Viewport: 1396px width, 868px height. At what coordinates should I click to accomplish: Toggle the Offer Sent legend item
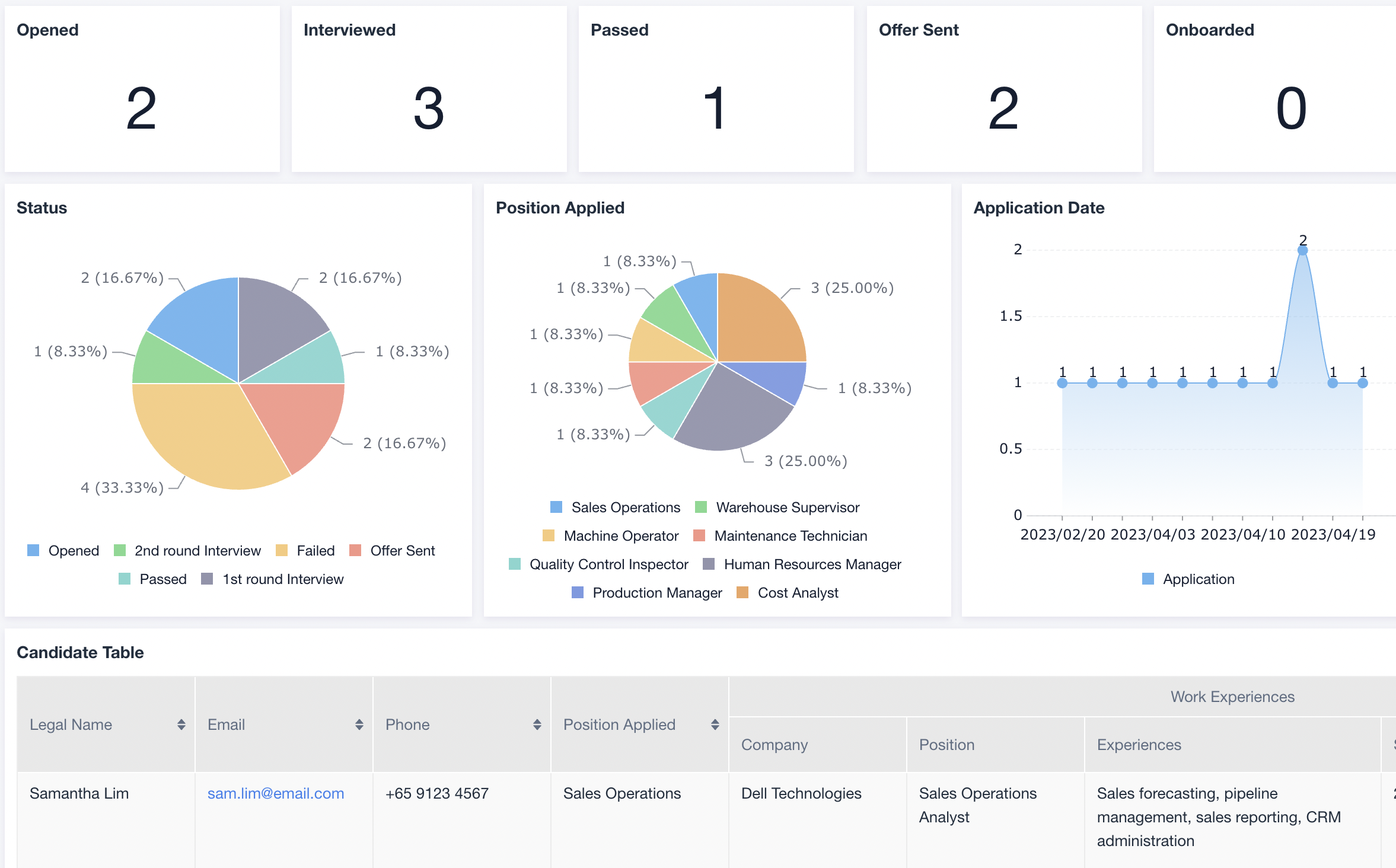[392, 551]
